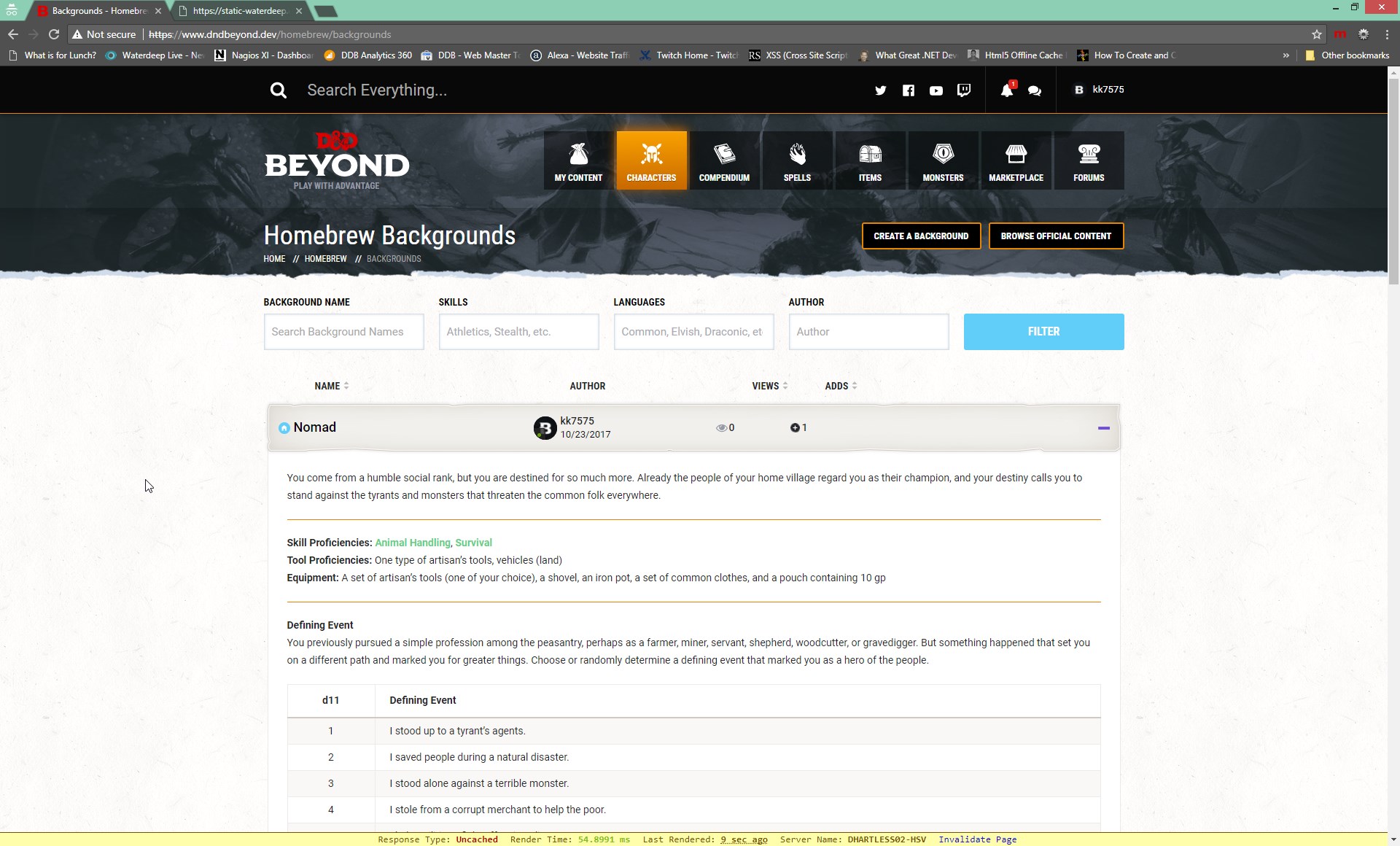
Task: Click Invalidate Page in debug bar
Action: pyautogui.click(x=977, y=839)
